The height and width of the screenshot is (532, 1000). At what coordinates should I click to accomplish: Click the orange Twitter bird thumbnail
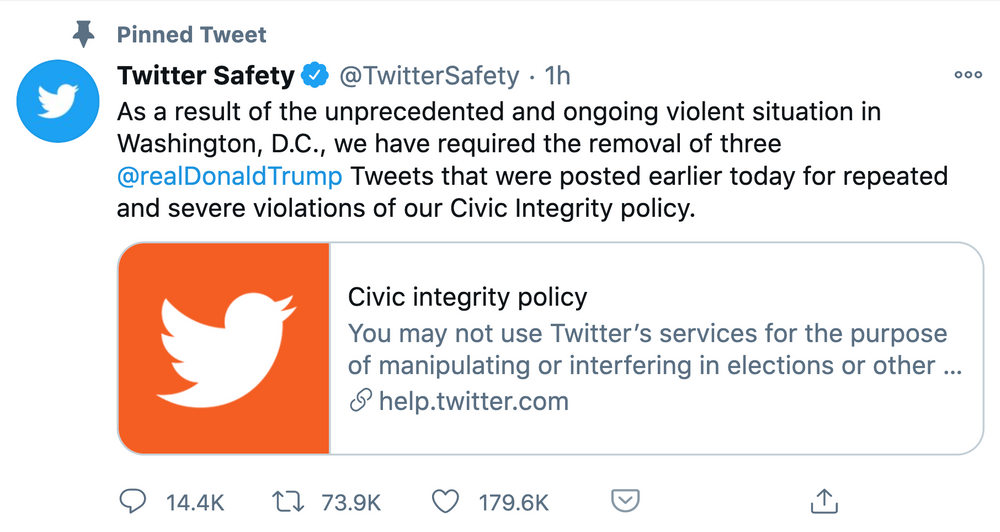224,348
